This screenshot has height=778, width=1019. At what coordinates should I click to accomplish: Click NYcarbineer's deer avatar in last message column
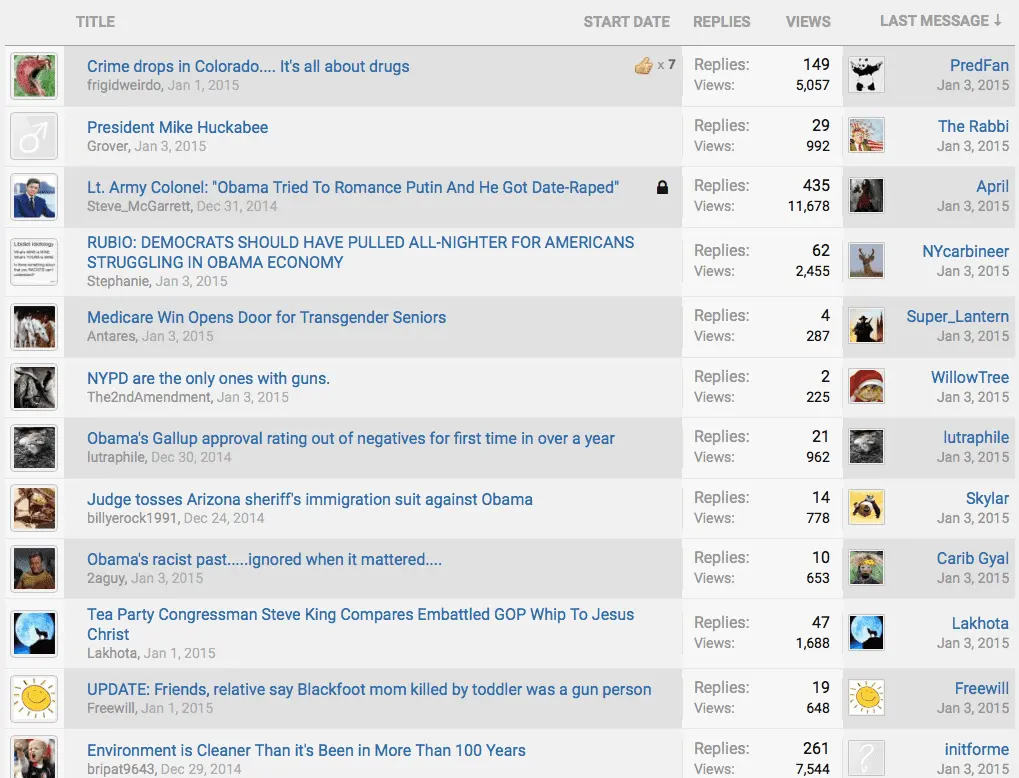[x=866, y=260]
